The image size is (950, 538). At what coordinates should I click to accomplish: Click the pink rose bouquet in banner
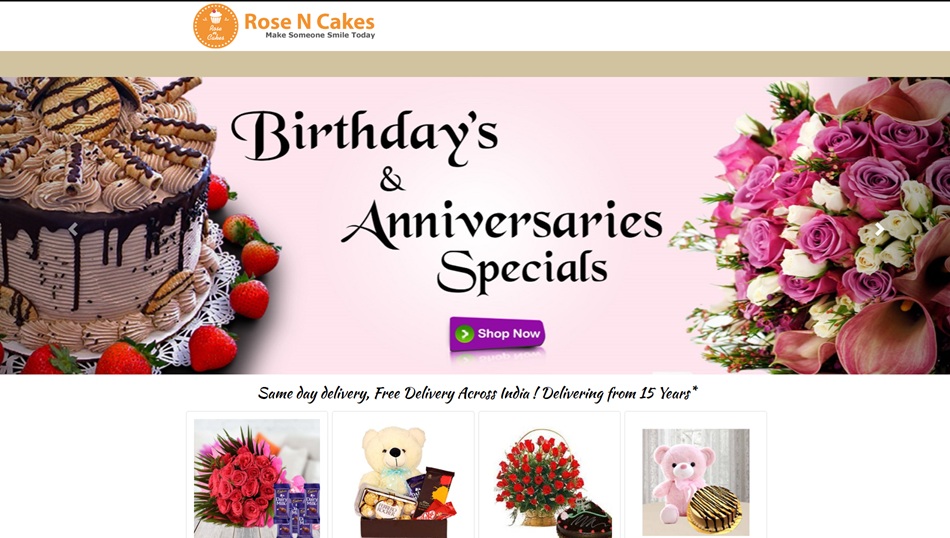point(824,225)
